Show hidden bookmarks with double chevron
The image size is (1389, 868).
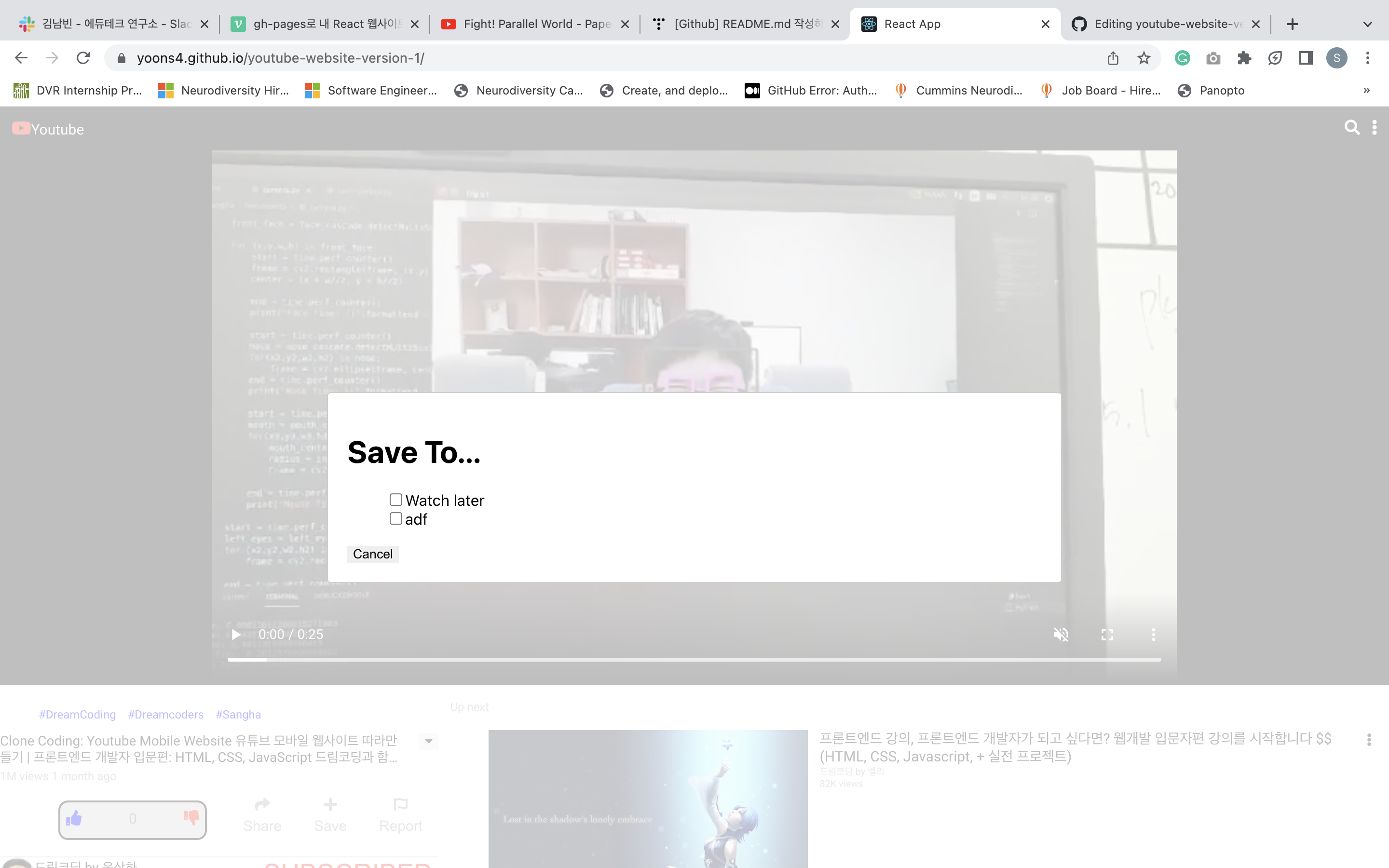coord(1367,91)
